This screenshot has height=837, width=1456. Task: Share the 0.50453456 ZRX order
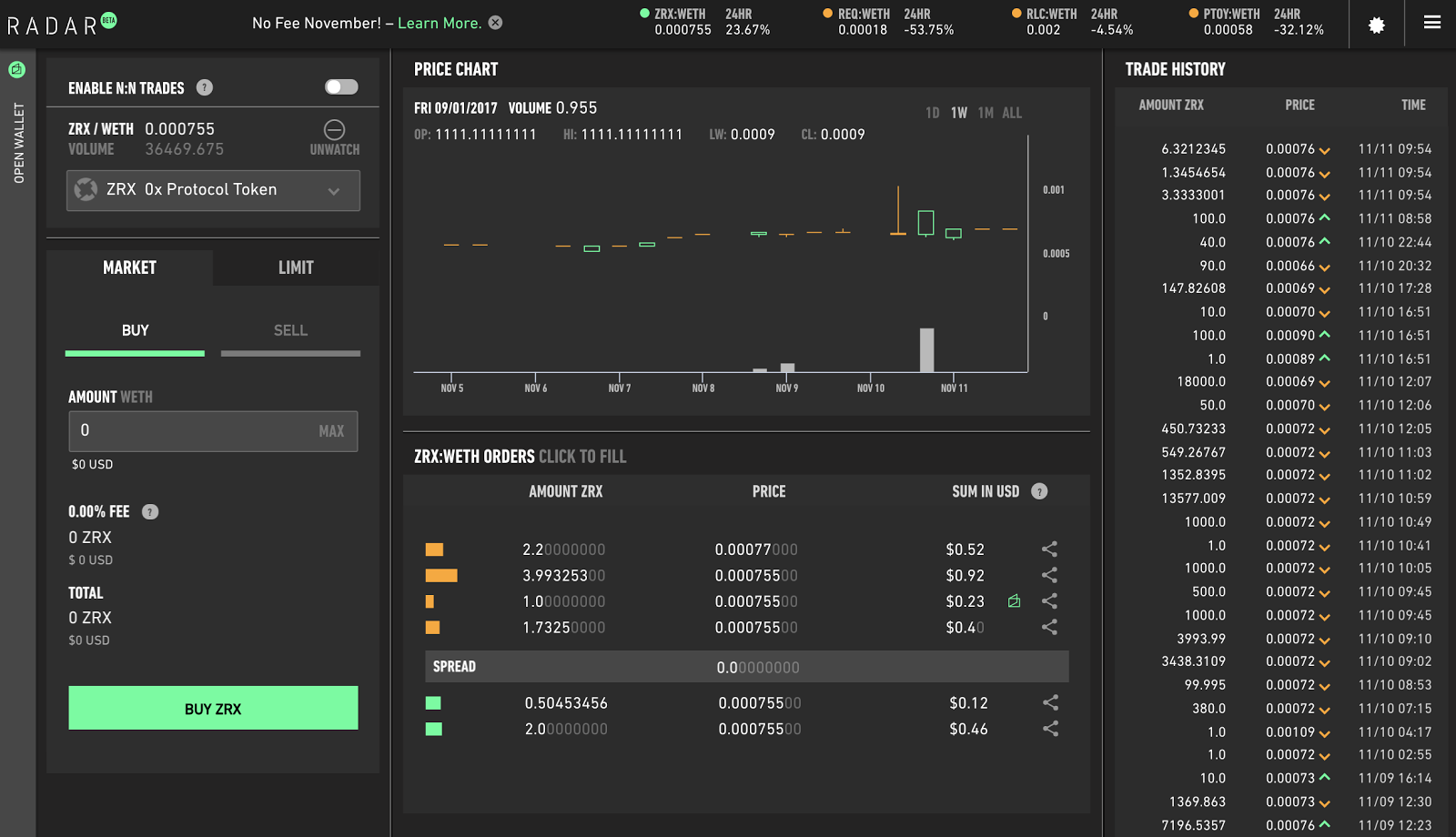[1050, 702]
